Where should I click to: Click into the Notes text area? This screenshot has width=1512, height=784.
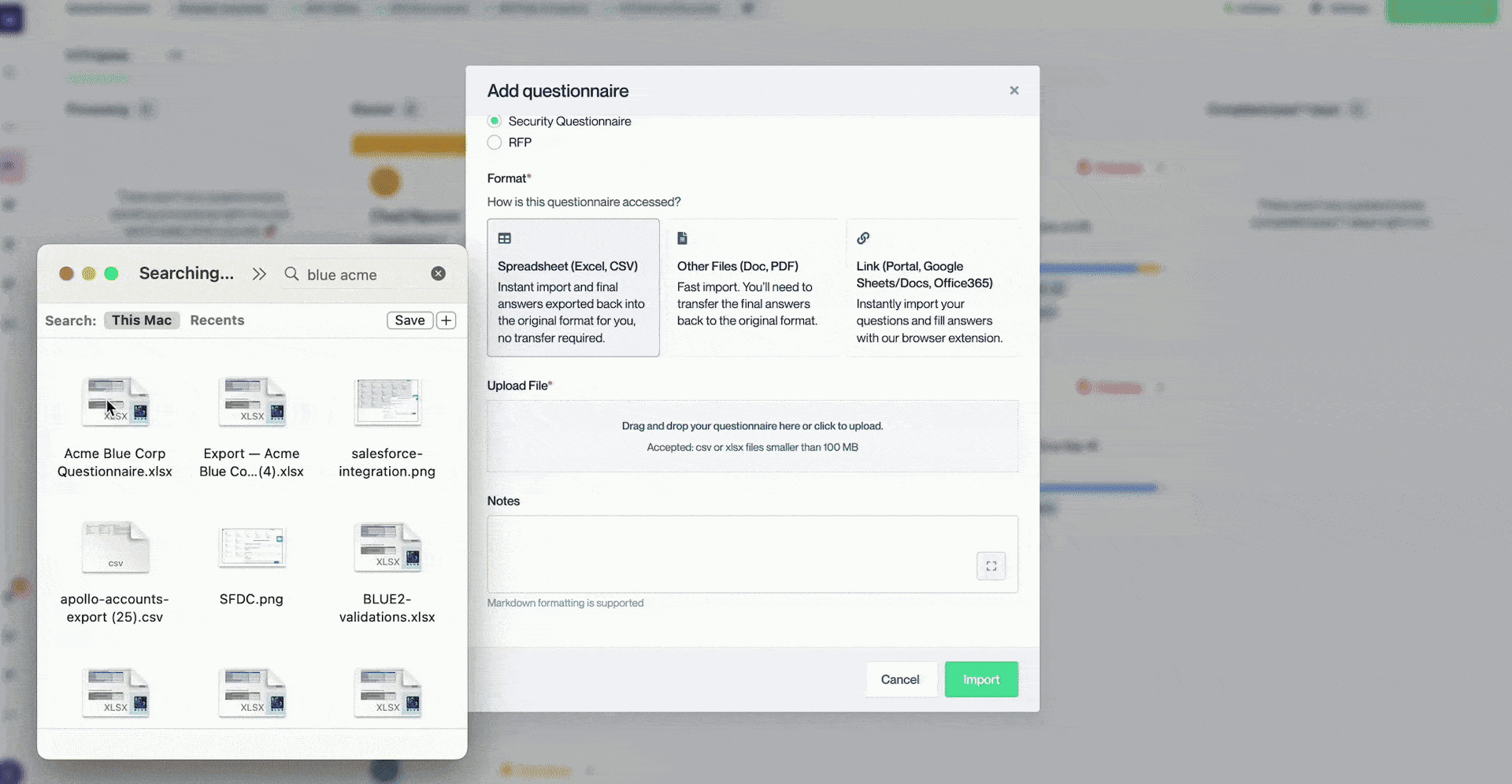(753, 554)
